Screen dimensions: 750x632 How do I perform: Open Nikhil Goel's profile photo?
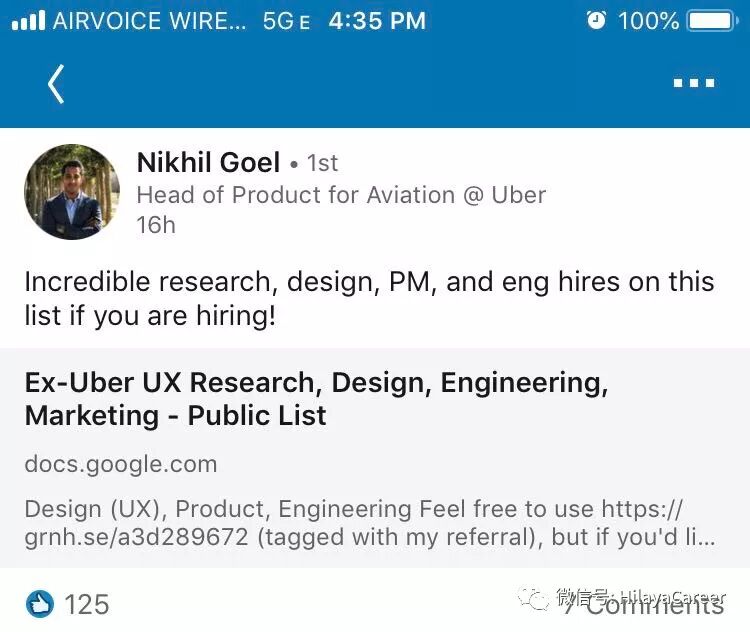click(x=71, y=192)
